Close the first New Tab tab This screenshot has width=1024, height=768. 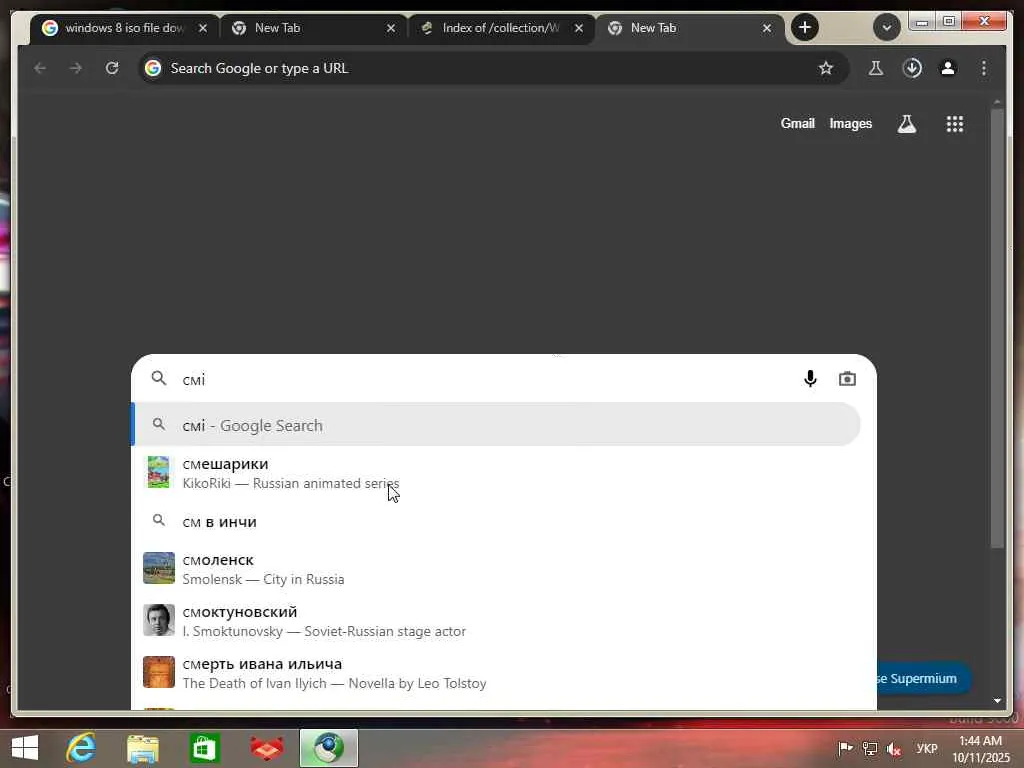(x=391, y=28)
